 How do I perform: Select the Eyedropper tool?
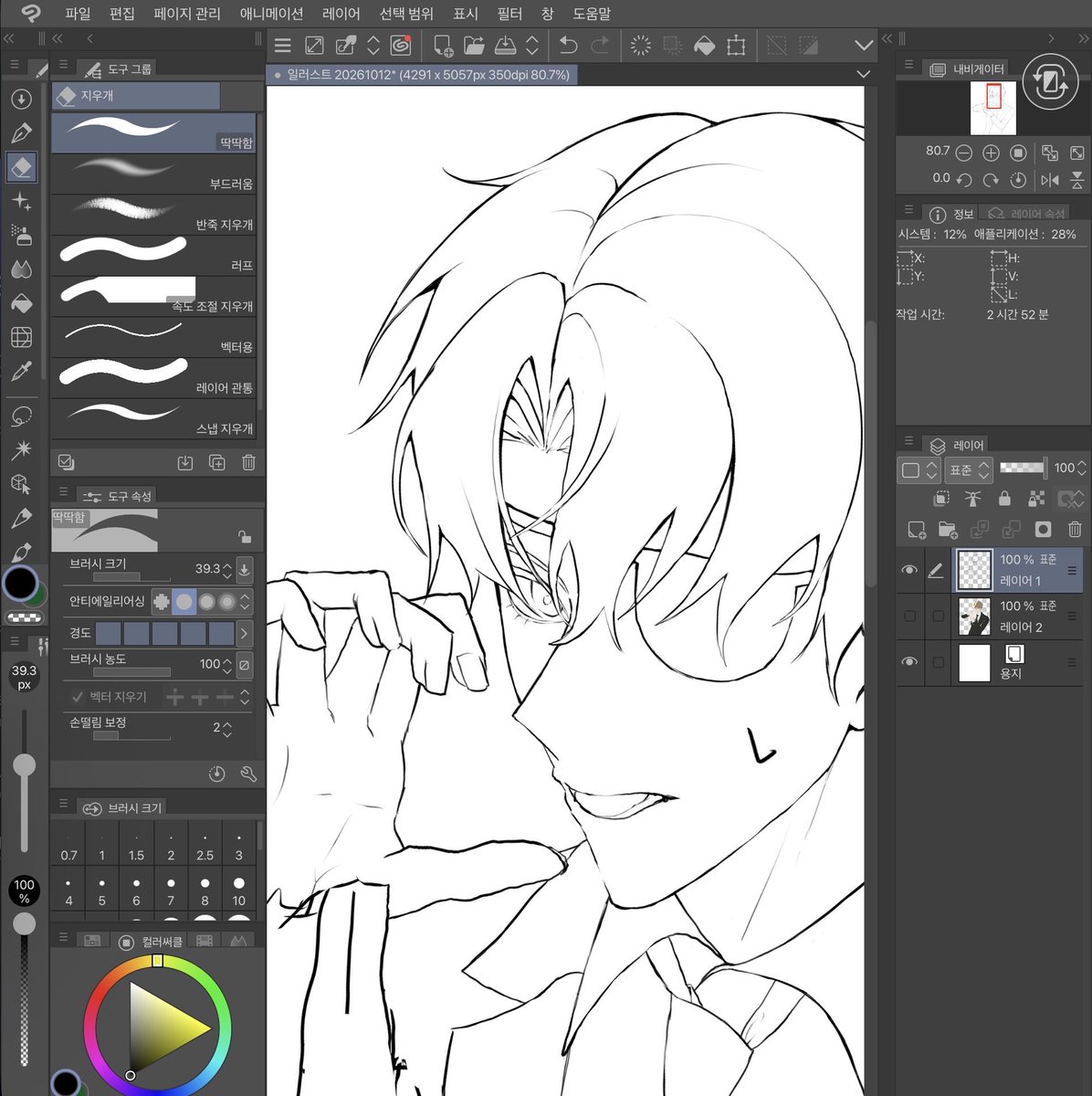click(x=22, y=371)
